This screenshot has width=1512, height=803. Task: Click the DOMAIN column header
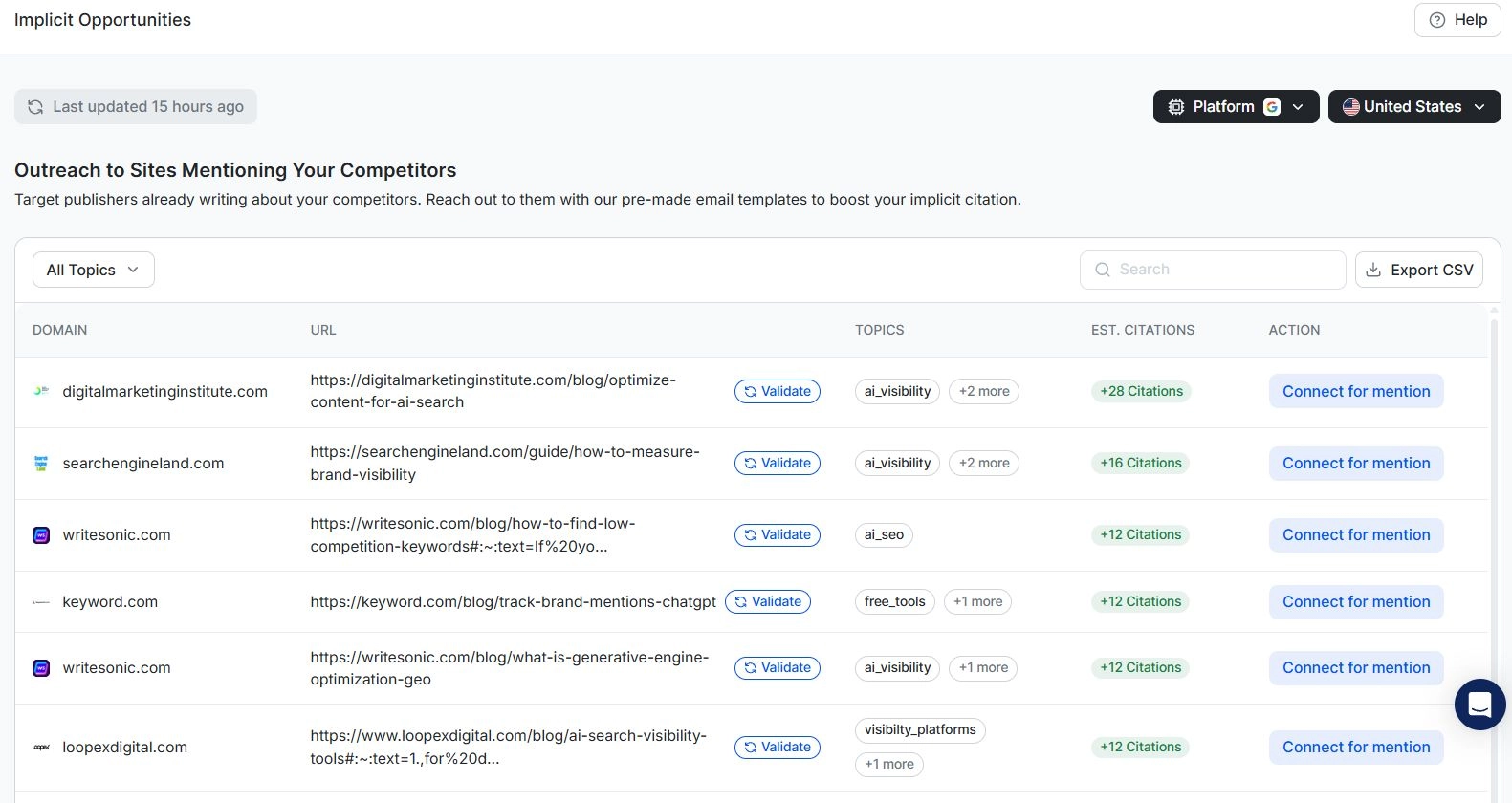(59, 330)
